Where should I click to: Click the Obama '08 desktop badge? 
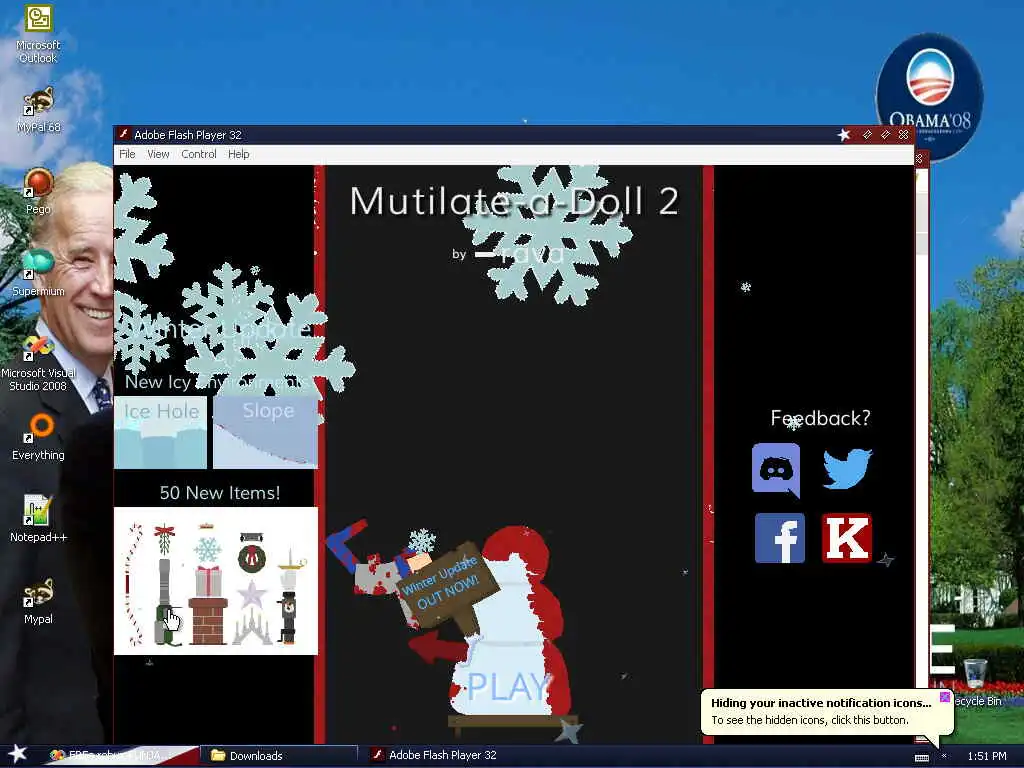(x=929, y=96)
